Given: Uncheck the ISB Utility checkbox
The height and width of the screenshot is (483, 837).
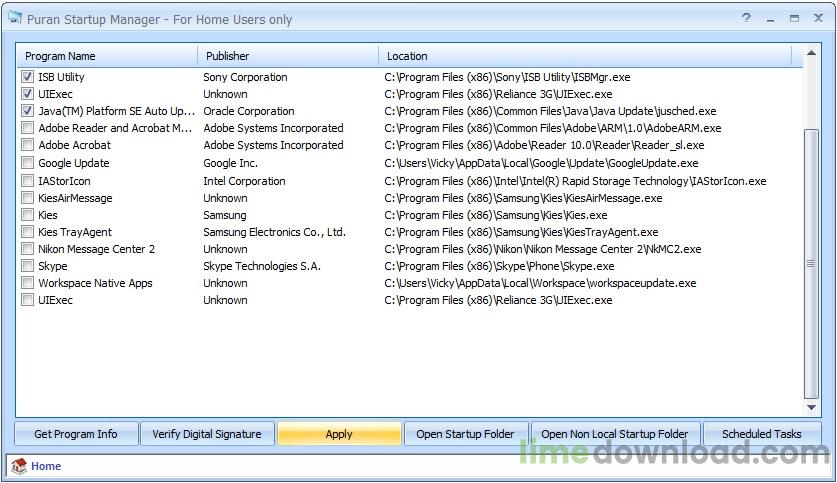Looking at the screenshot, I should click(27, 77).
